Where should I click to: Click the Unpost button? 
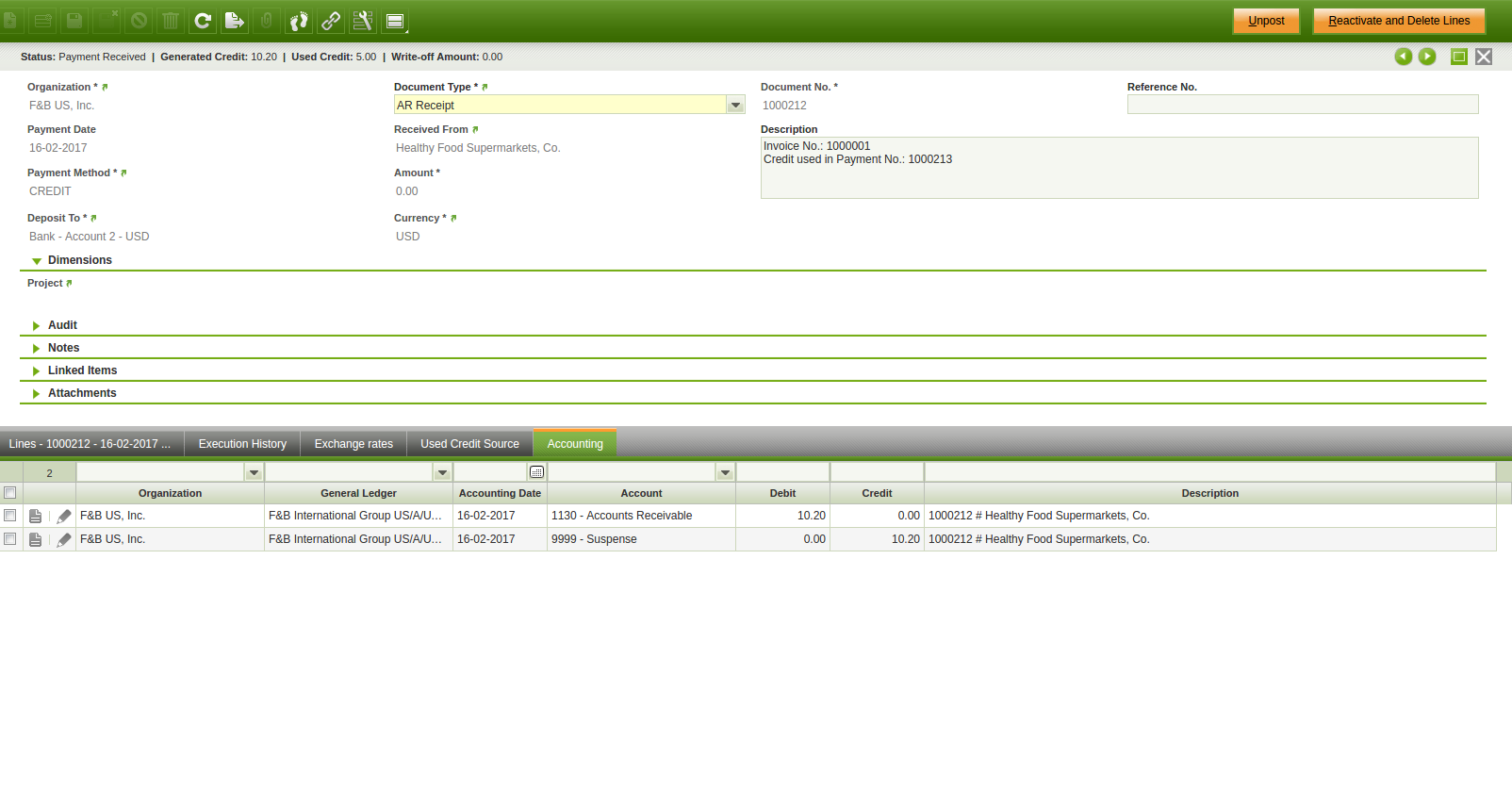coord(1266,21)
